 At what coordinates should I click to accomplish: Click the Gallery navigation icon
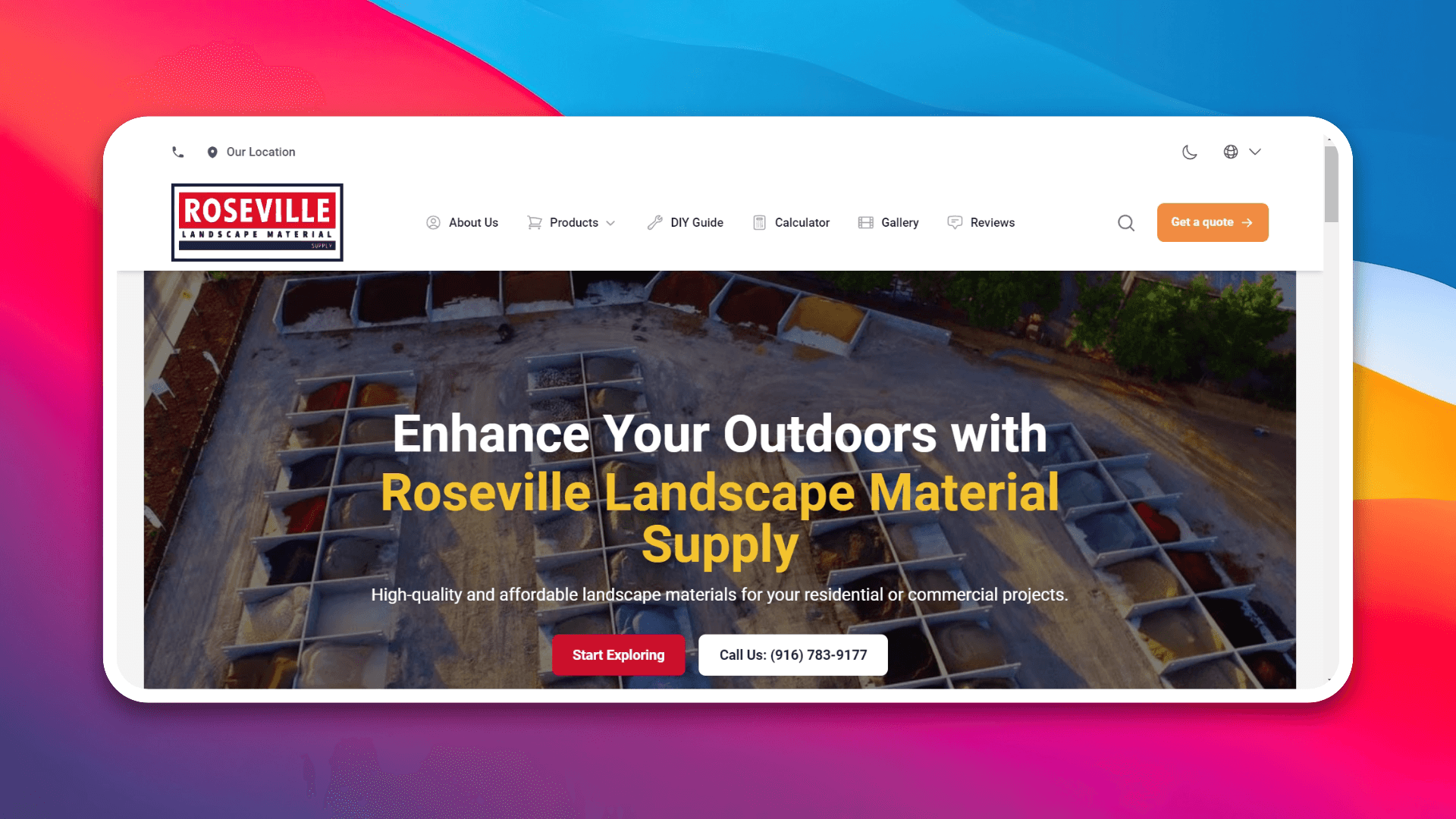click(864, 222)
